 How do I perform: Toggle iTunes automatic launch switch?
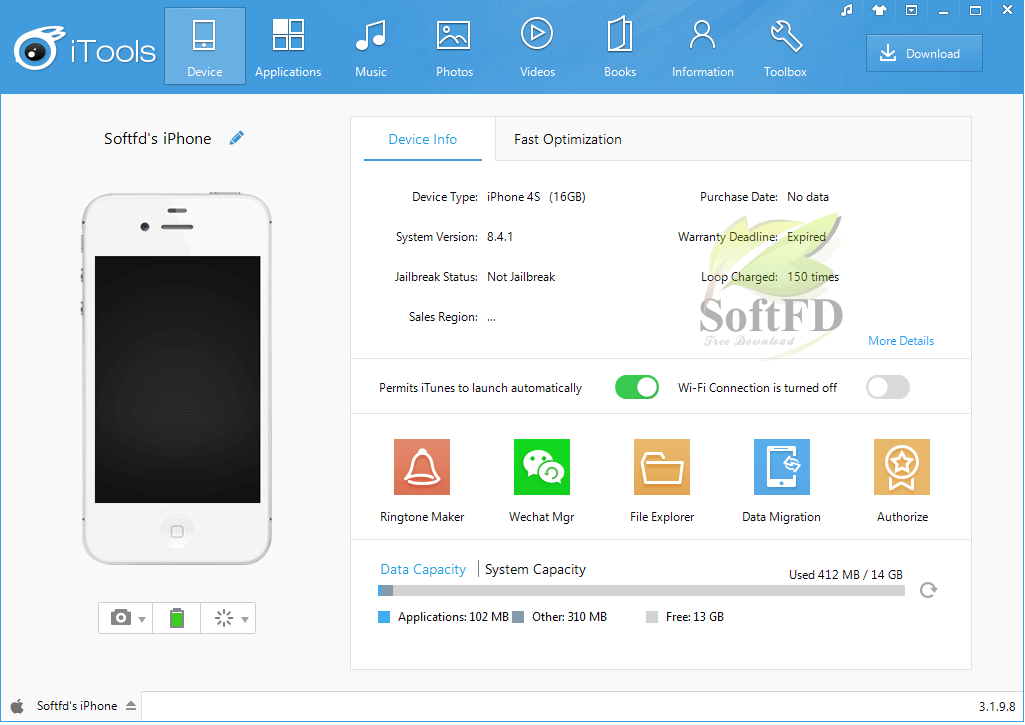pos(637,388)
